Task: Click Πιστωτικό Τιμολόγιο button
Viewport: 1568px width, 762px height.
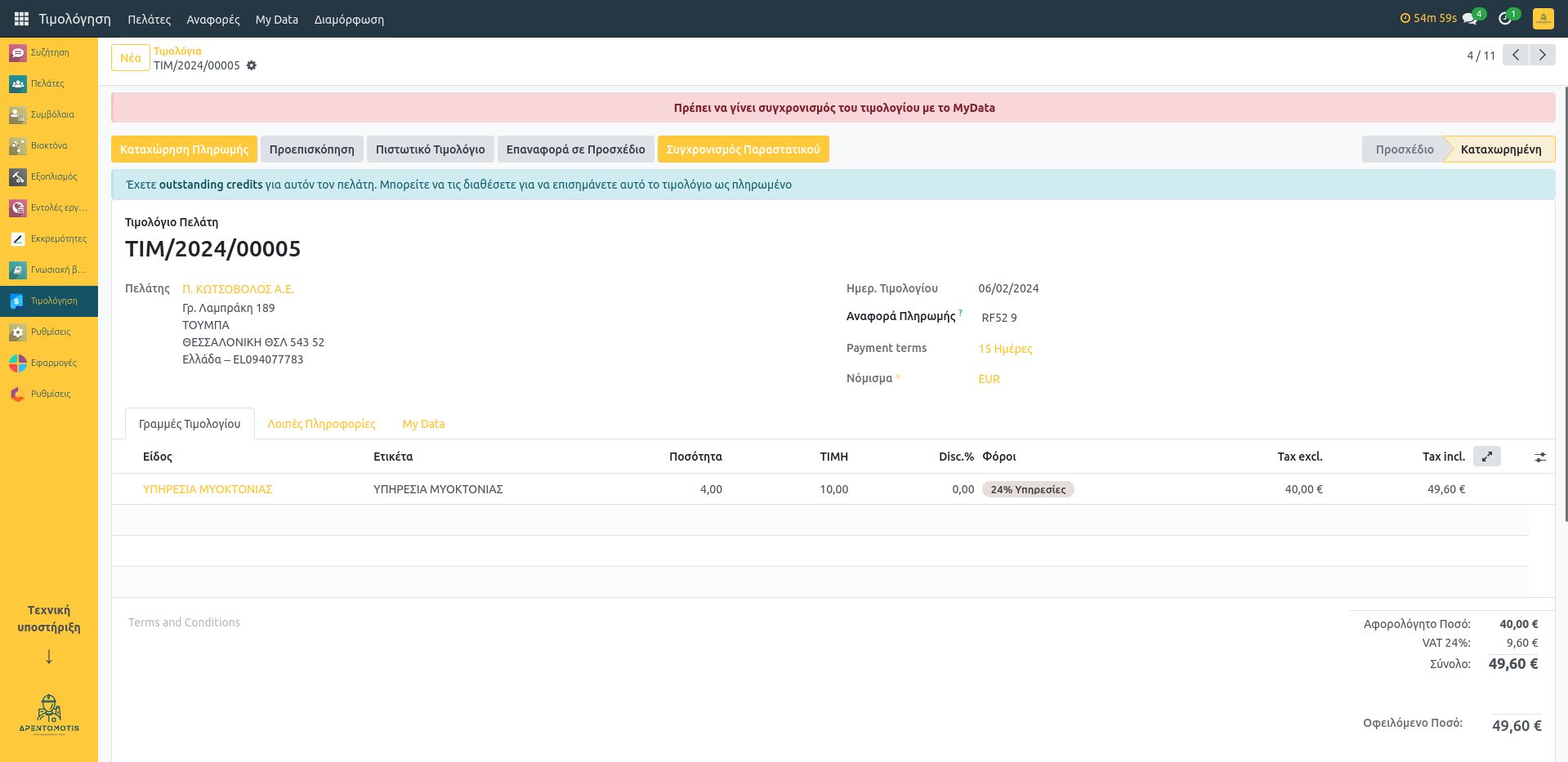Action: 431,149
